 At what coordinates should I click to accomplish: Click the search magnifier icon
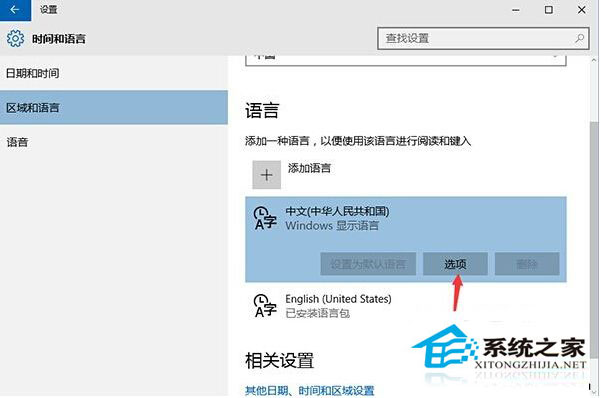point(580,38)
